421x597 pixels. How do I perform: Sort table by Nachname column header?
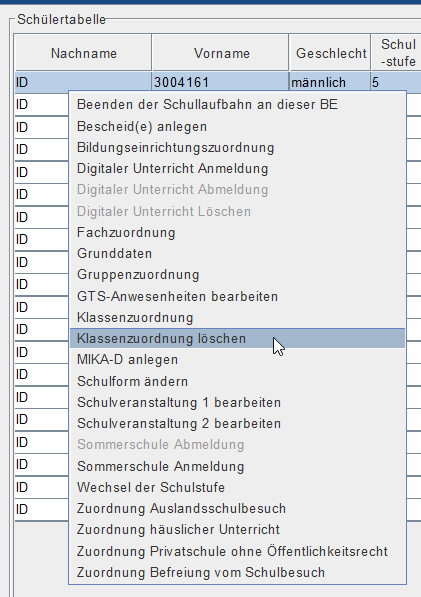point(83,53)
